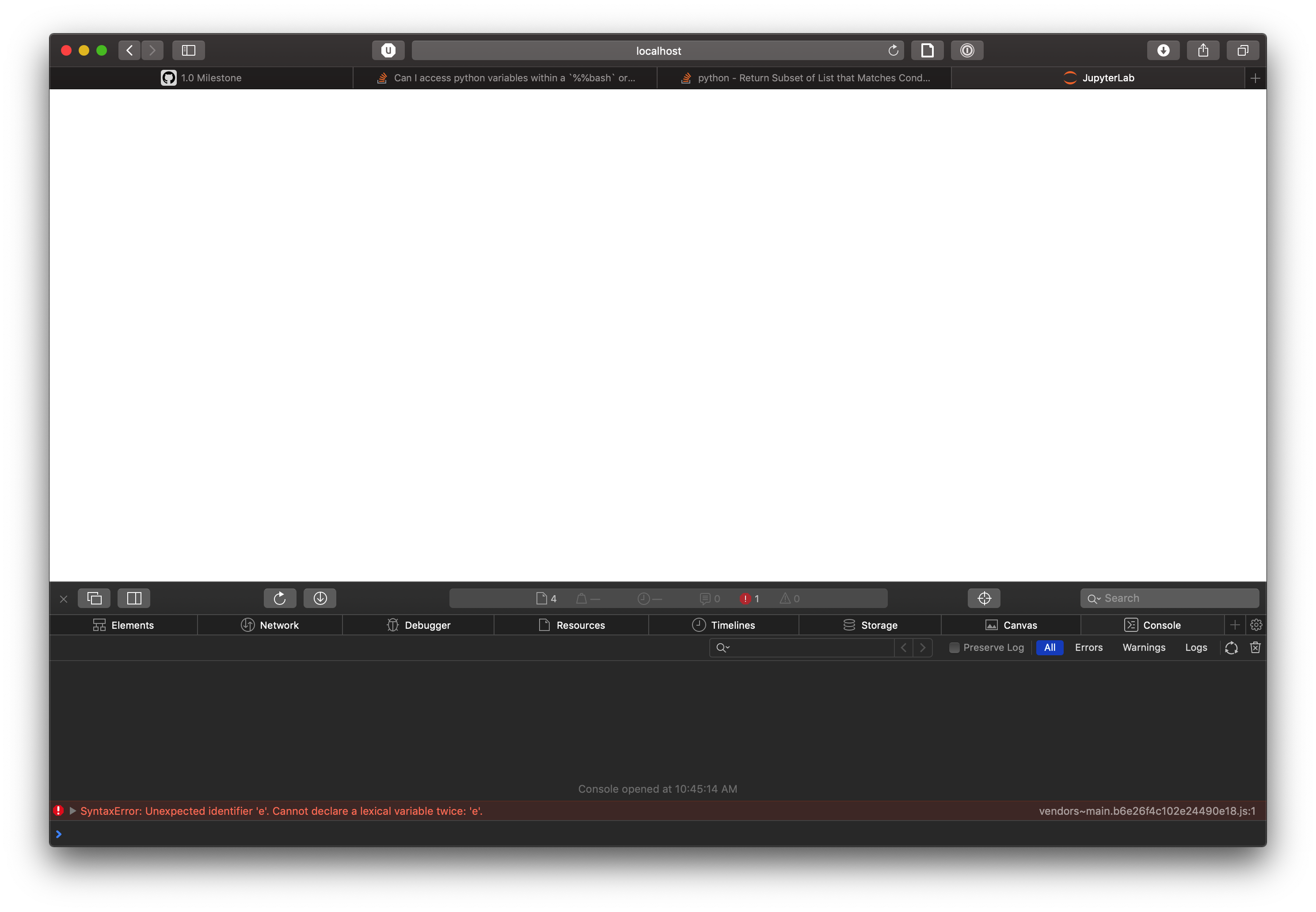Select the JupyterLab browser tab

pyautogui.click(x=1097, y=78)
